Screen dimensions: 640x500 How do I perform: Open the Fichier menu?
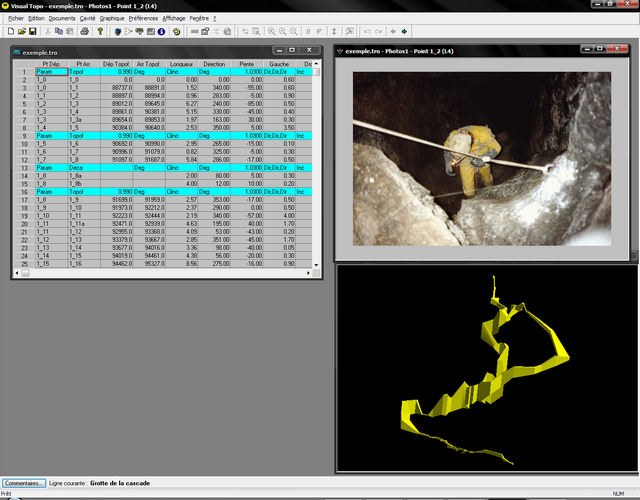(x=15, y=18)
